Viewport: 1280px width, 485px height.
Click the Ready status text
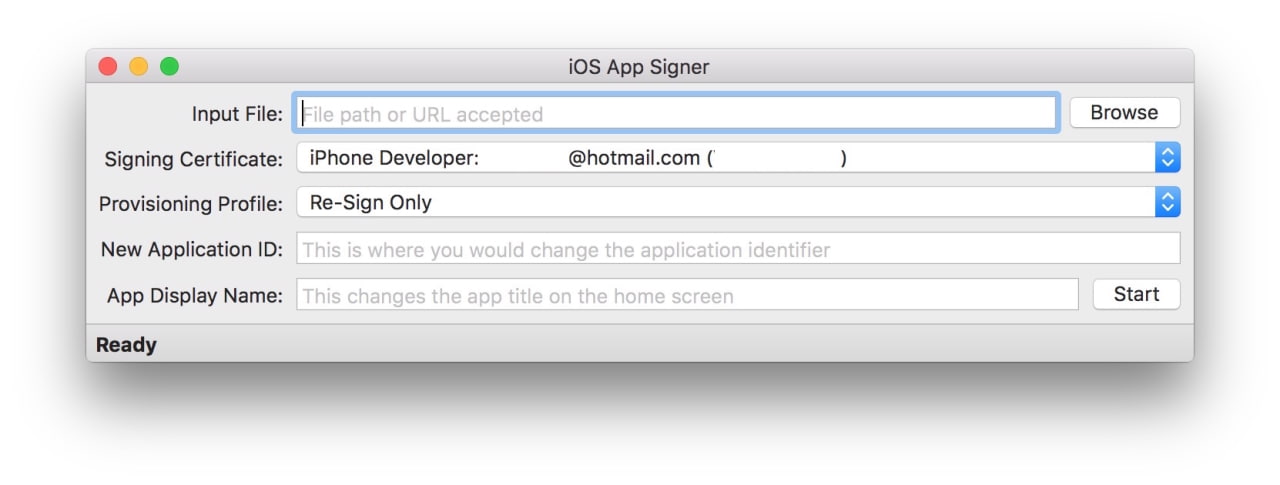pyautogui.click(x=126, y=345)
